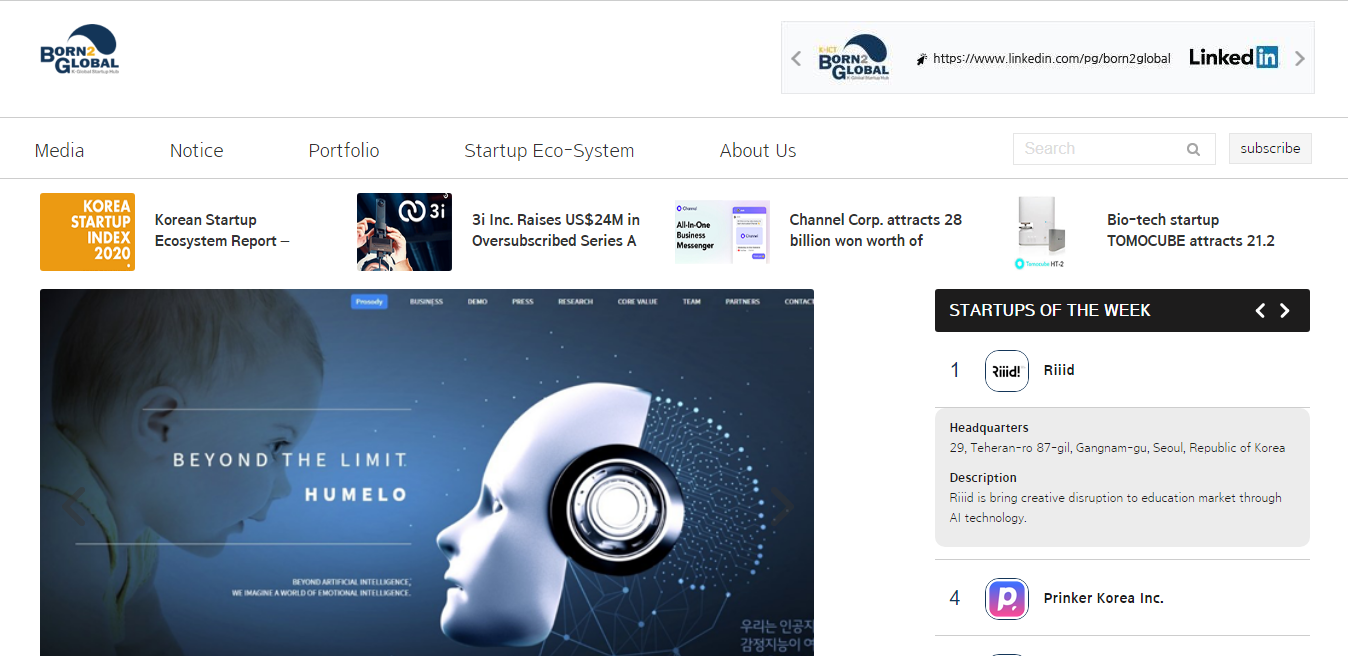Open the Prinker Korea logo icon
Image resolution: width=1348 pixels, height=656 pixels.
click(1007, 598)
